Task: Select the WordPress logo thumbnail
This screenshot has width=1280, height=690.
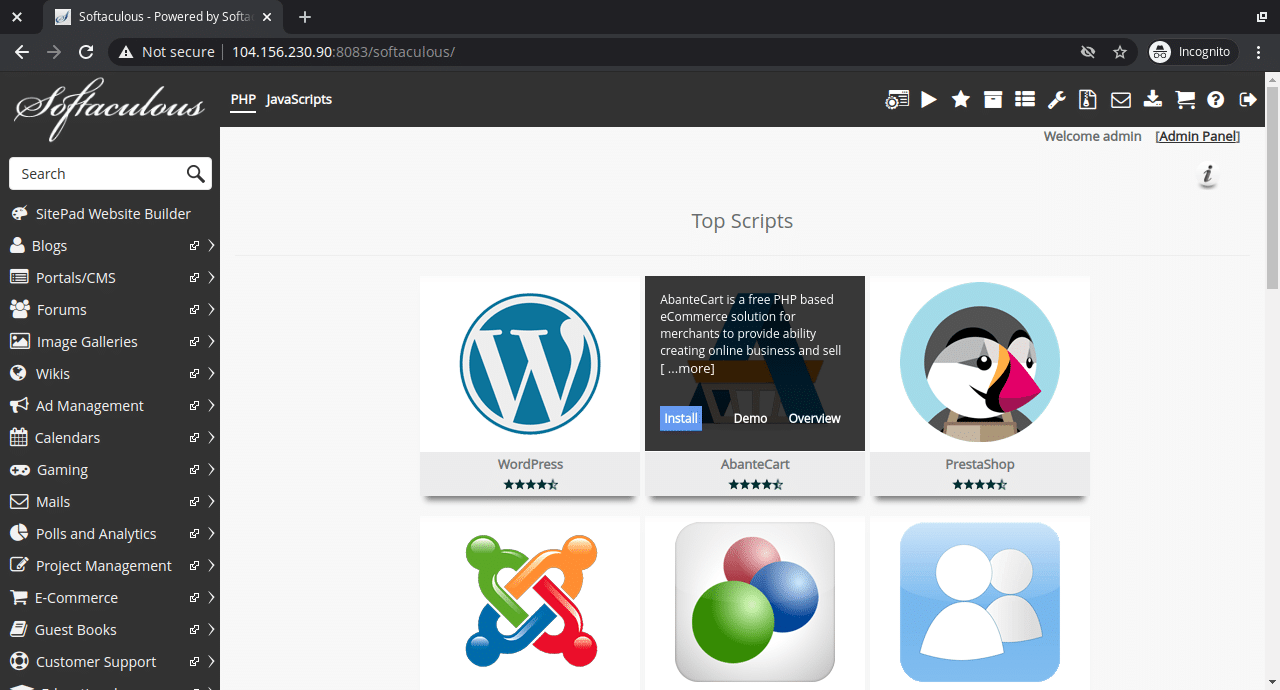Action: click(530, 363)
